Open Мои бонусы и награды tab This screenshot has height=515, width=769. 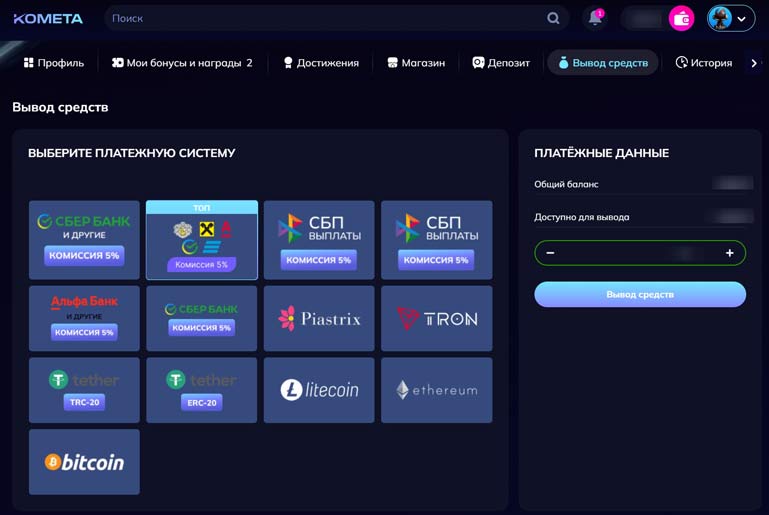181,63
